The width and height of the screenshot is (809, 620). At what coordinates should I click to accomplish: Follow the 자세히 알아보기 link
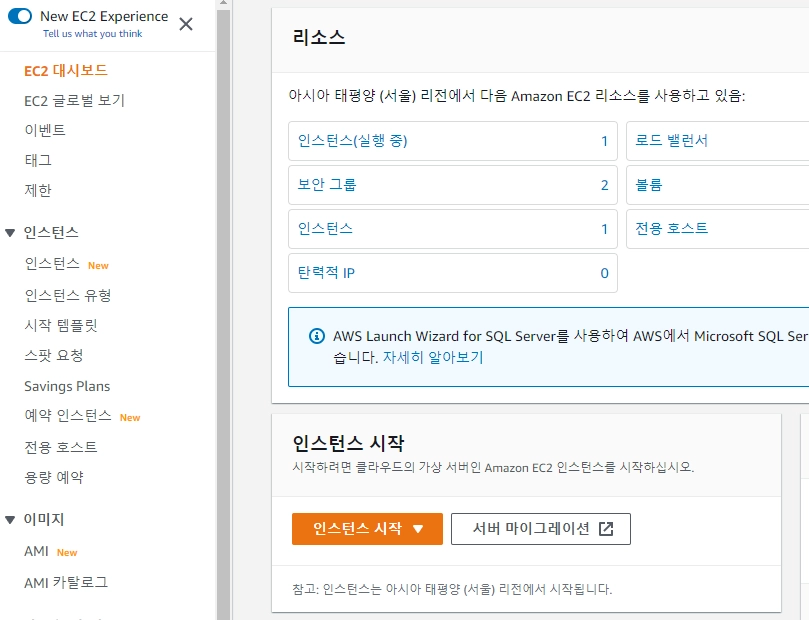432,357
